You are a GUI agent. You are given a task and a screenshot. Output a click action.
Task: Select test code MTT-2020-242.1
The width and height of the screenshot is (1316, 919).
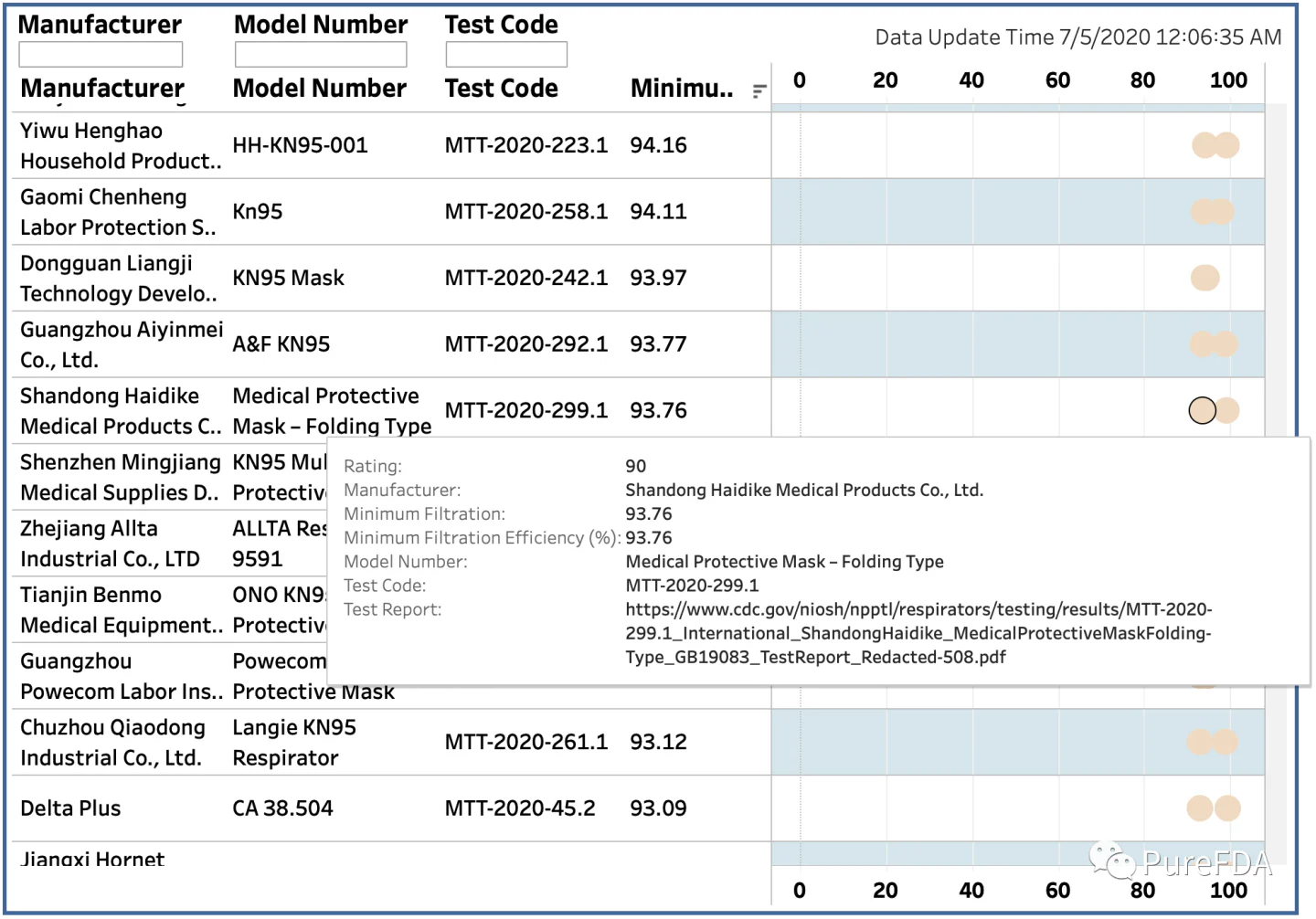click(526, 278)
